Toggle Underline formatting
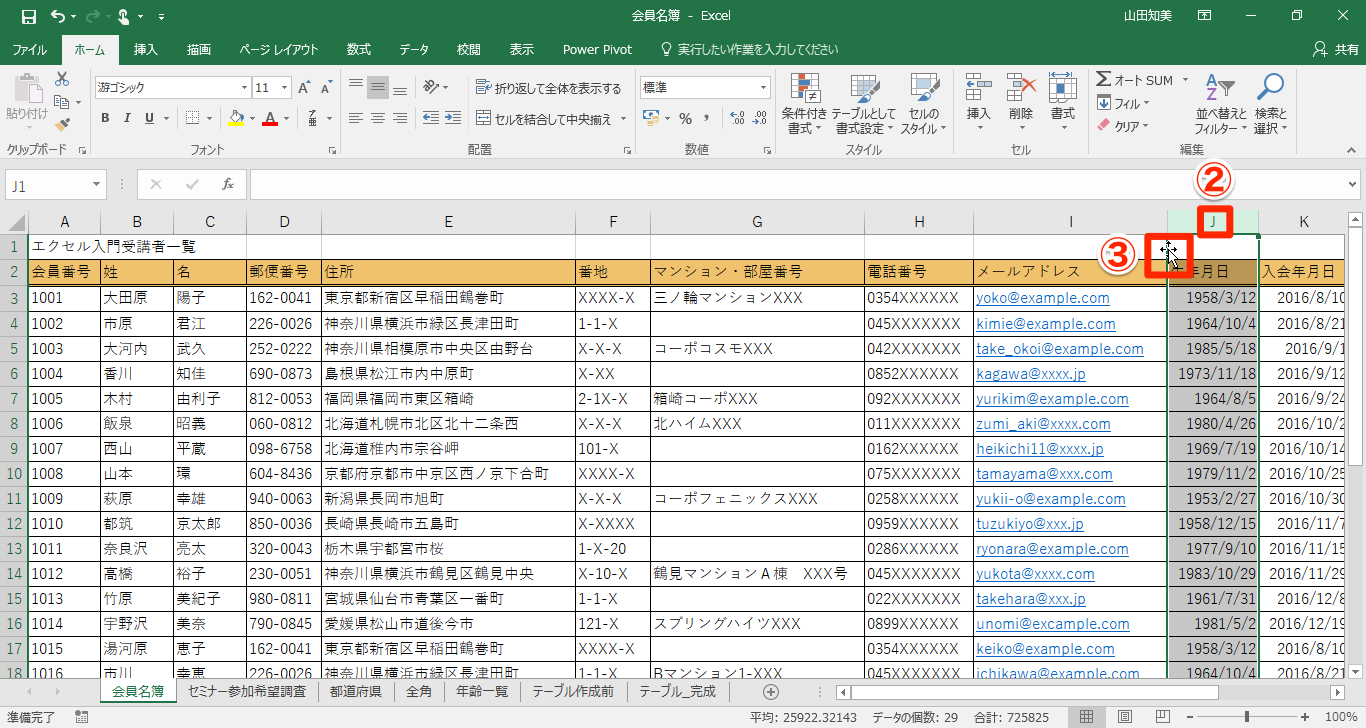 point(149,119)
